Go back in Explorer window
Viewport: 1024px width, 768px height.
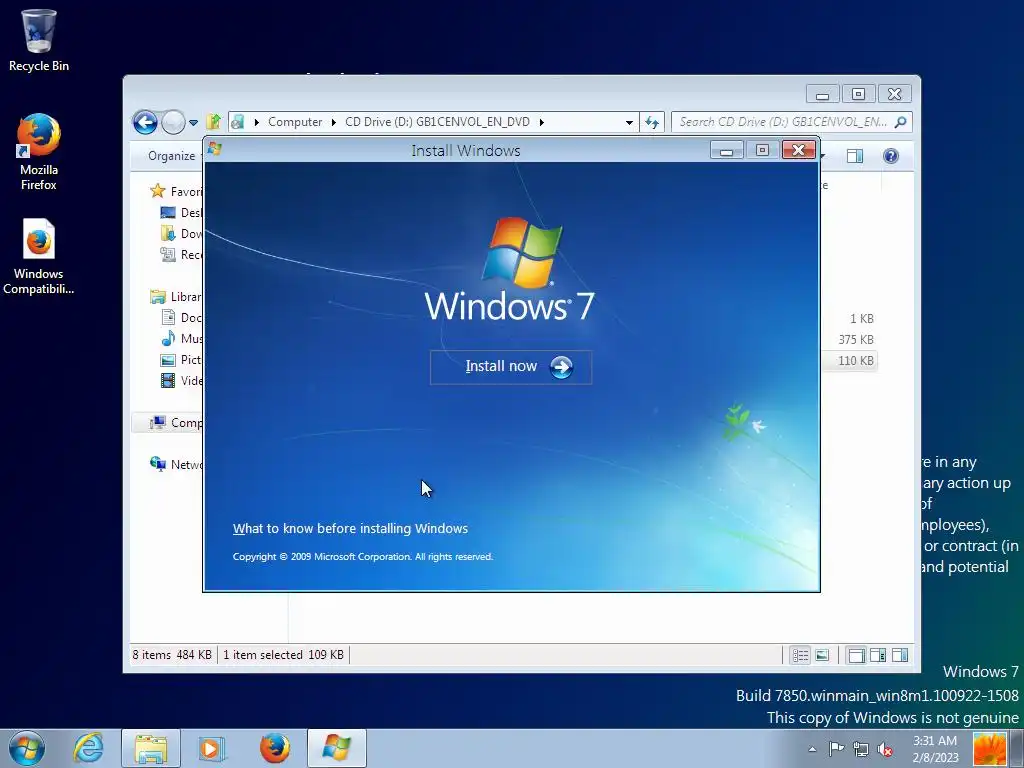coord(145,122)
